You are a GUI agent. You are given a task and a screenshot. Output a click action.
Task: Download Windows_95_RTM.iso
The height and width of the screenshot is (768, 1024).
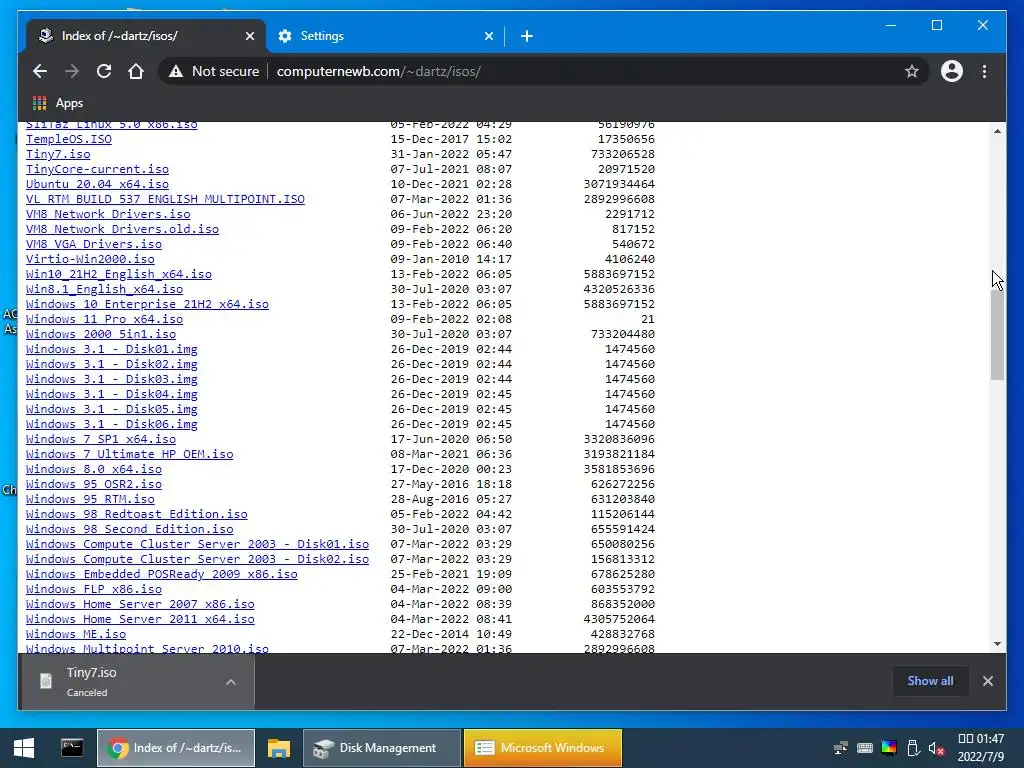pos(90,500)
